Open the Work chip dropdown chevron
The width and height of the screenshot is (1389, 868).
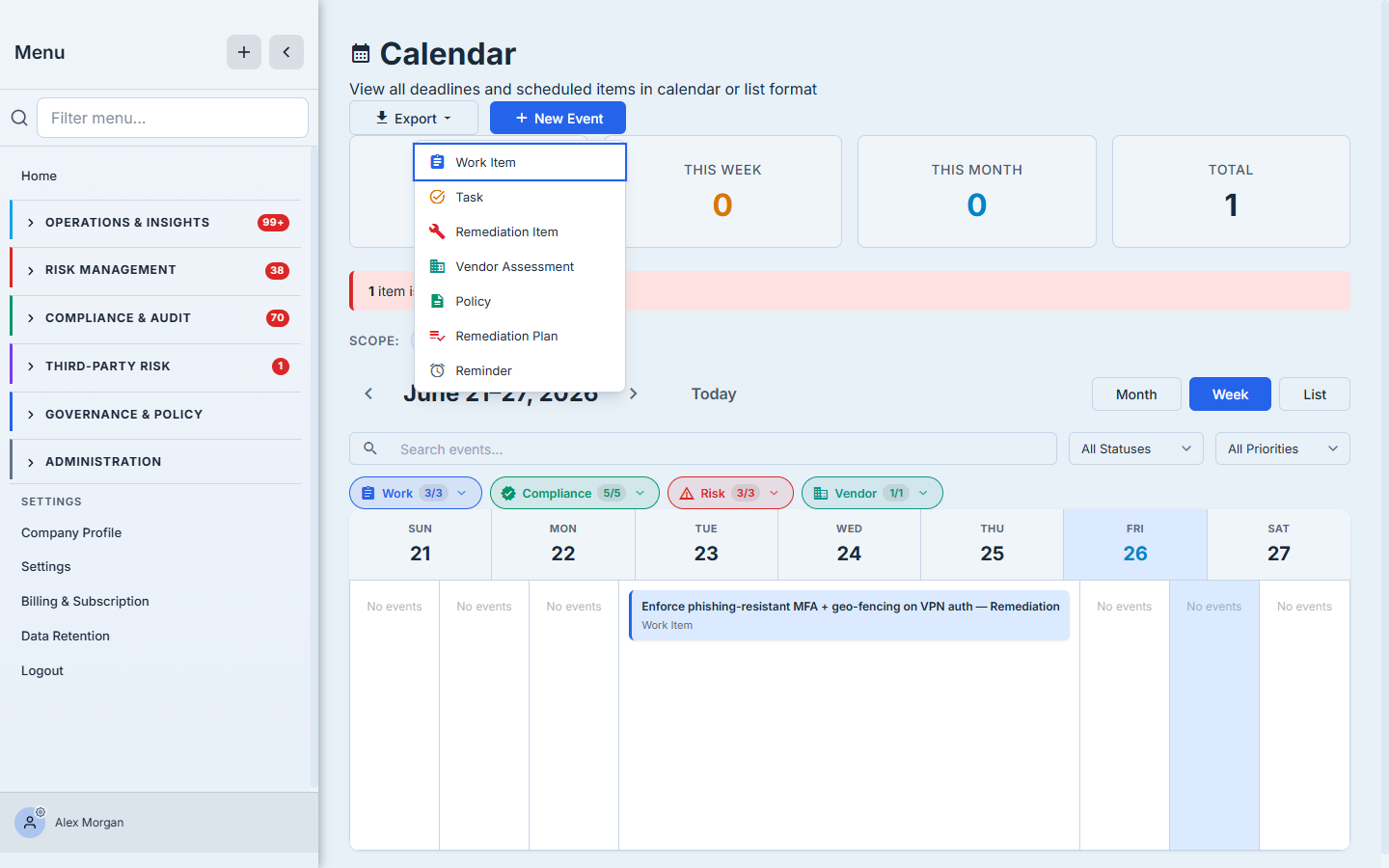[462, 493]
